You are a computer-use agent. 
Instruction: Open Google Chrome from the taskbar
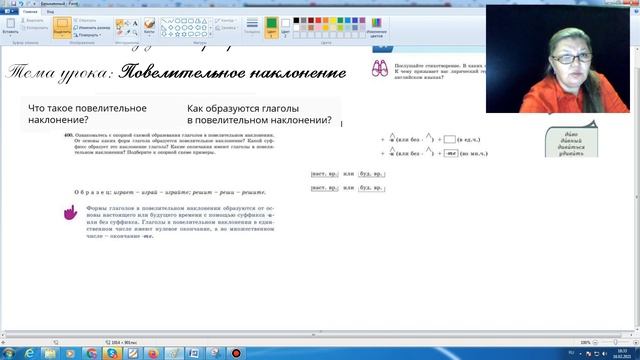pos(91,353)
